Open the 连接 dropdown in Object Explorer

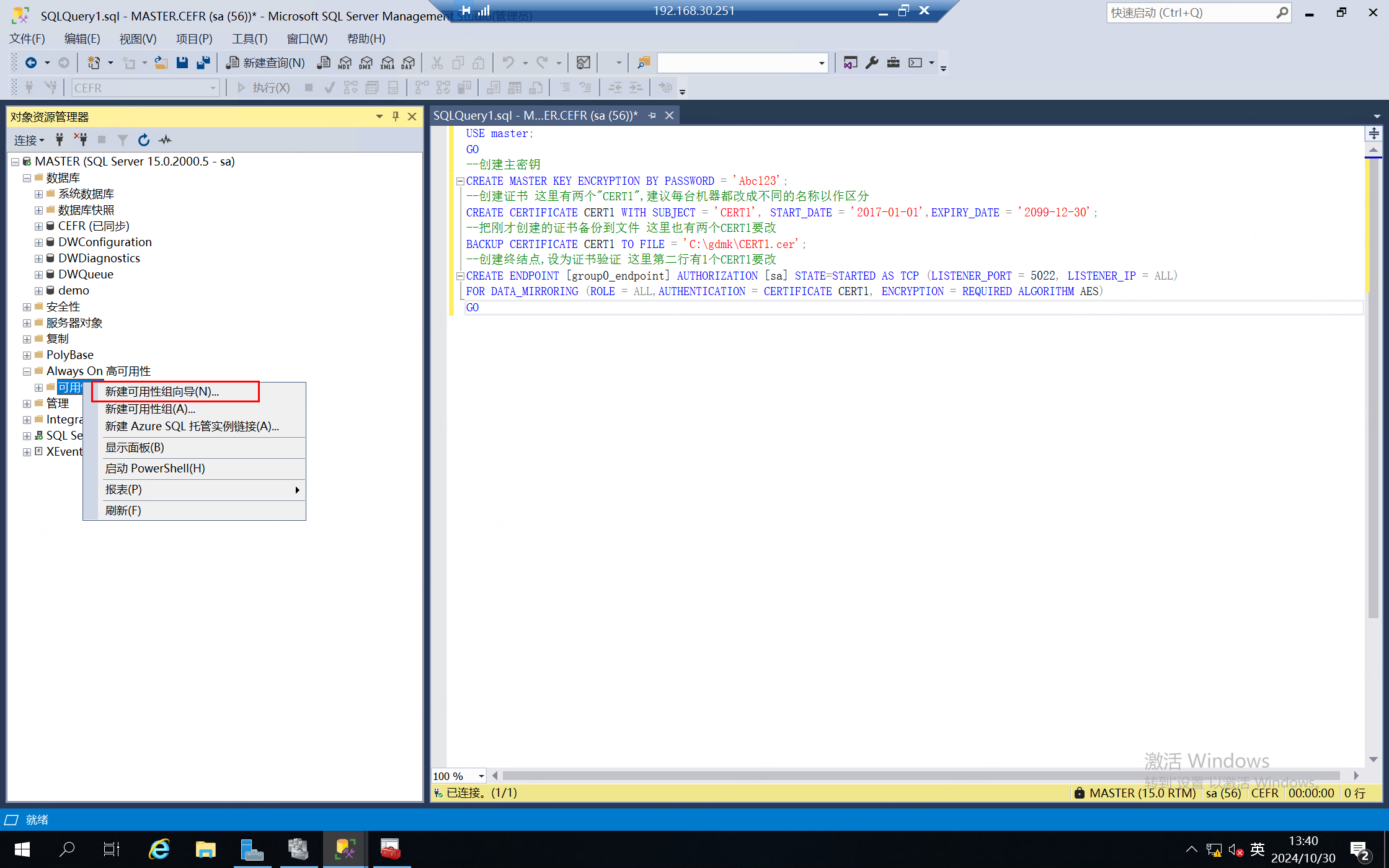(x=29, y=140)
